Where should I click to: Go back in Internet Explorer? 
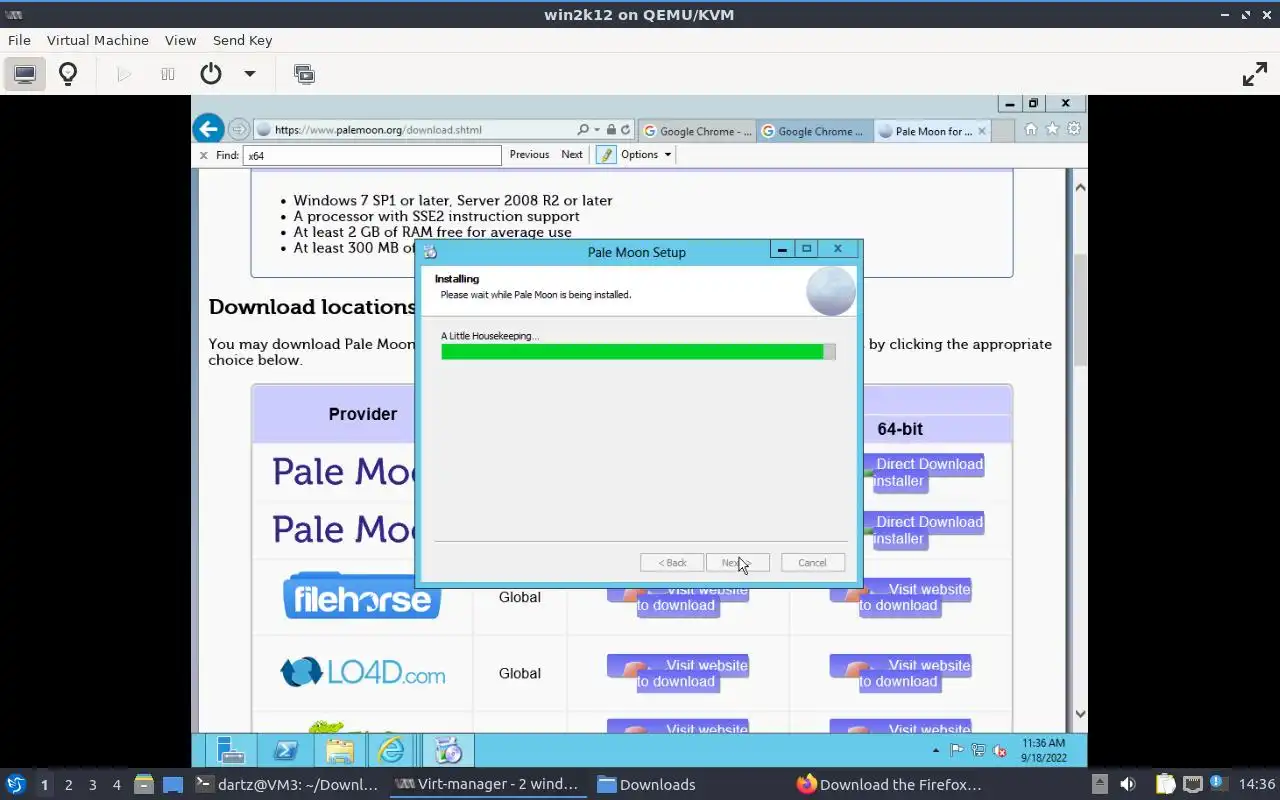pos(208,128)
